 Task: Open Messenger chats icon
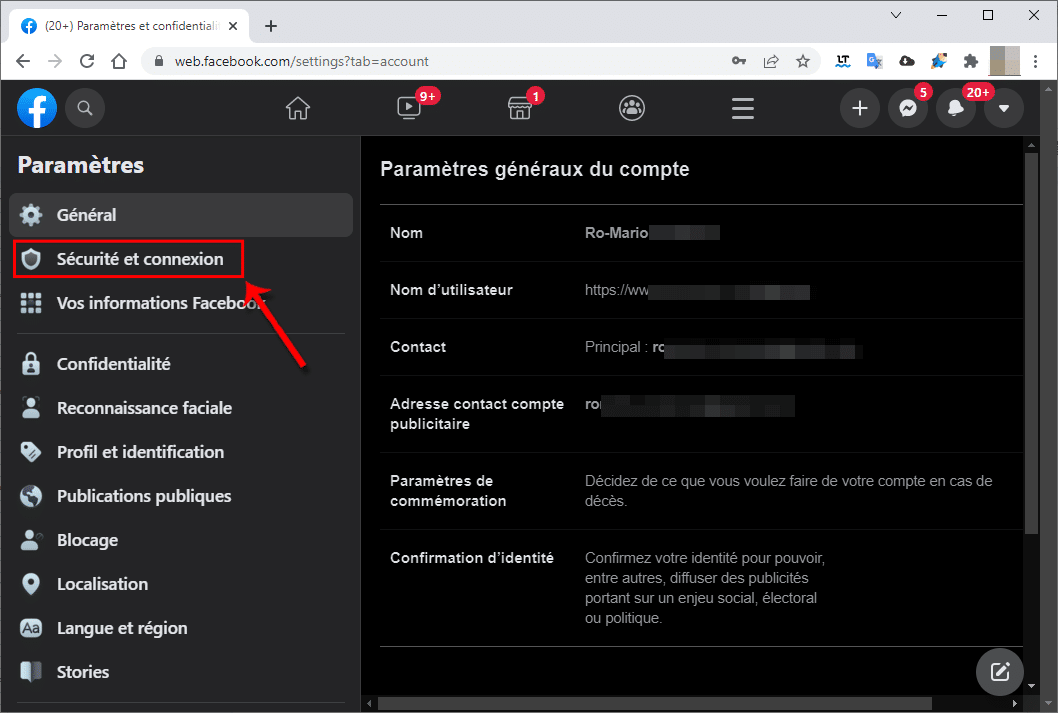tap(908, 108)
